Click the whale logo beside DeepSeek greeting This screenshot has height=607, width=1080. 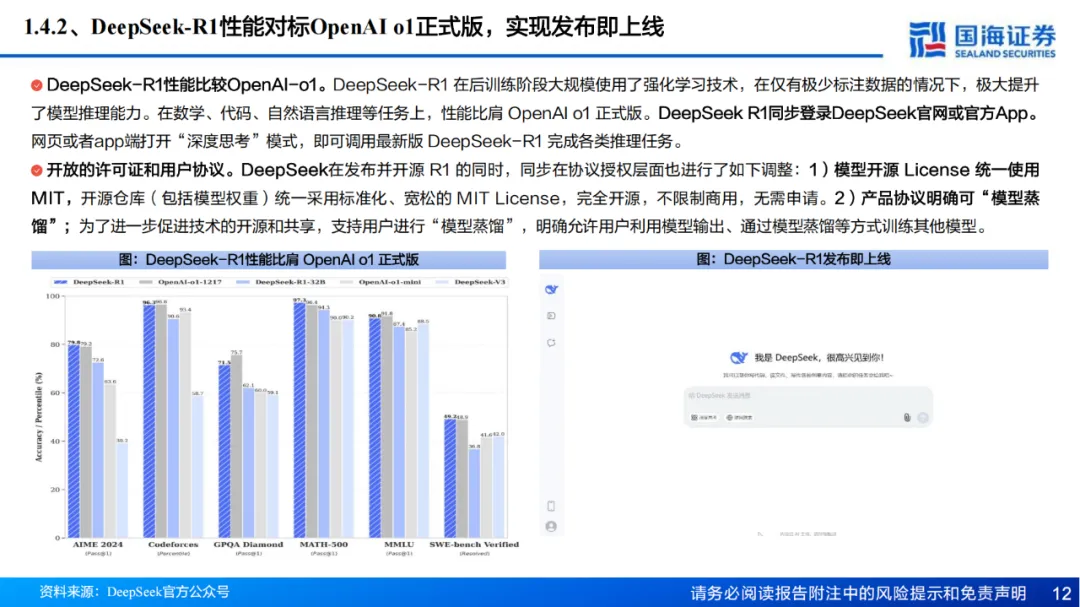(x=738, y=358)
